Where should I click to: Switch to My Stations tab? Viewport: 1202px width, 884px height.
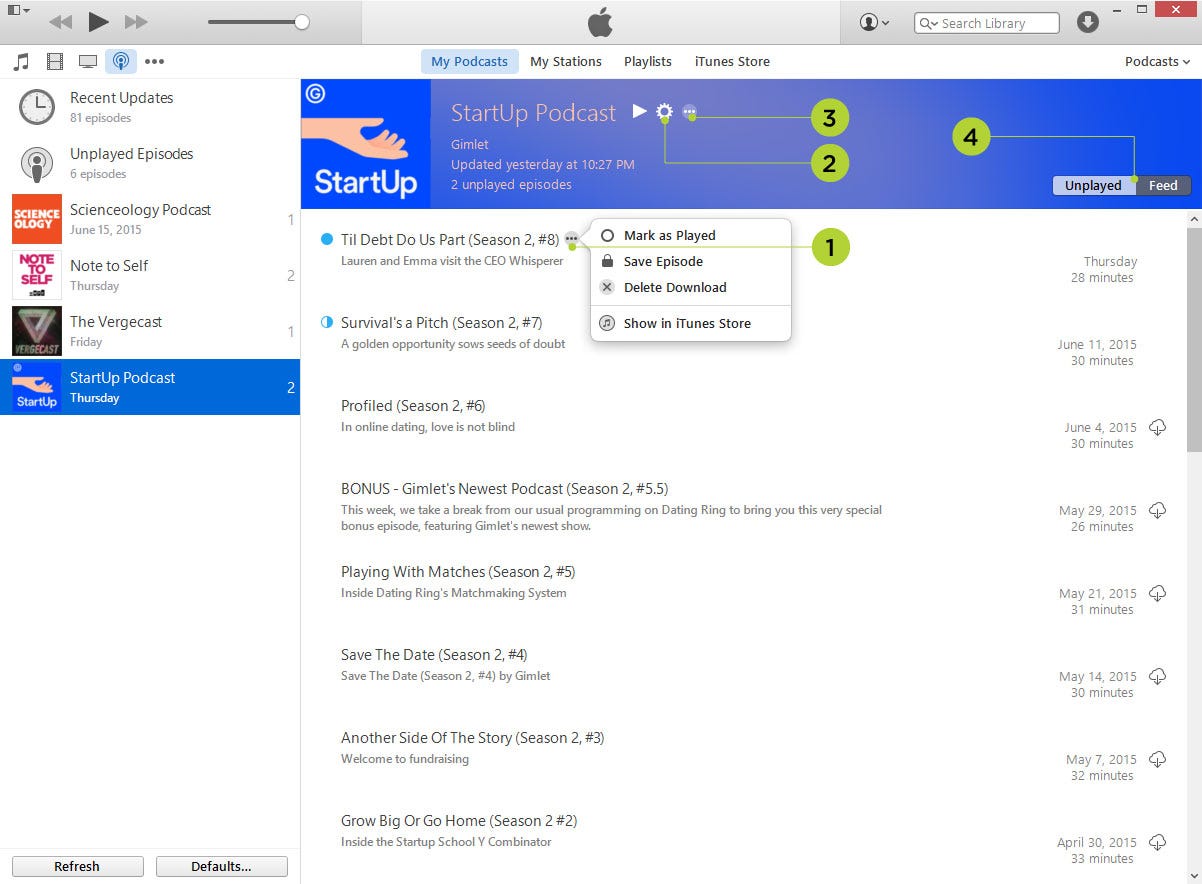[x=566, y=62]
